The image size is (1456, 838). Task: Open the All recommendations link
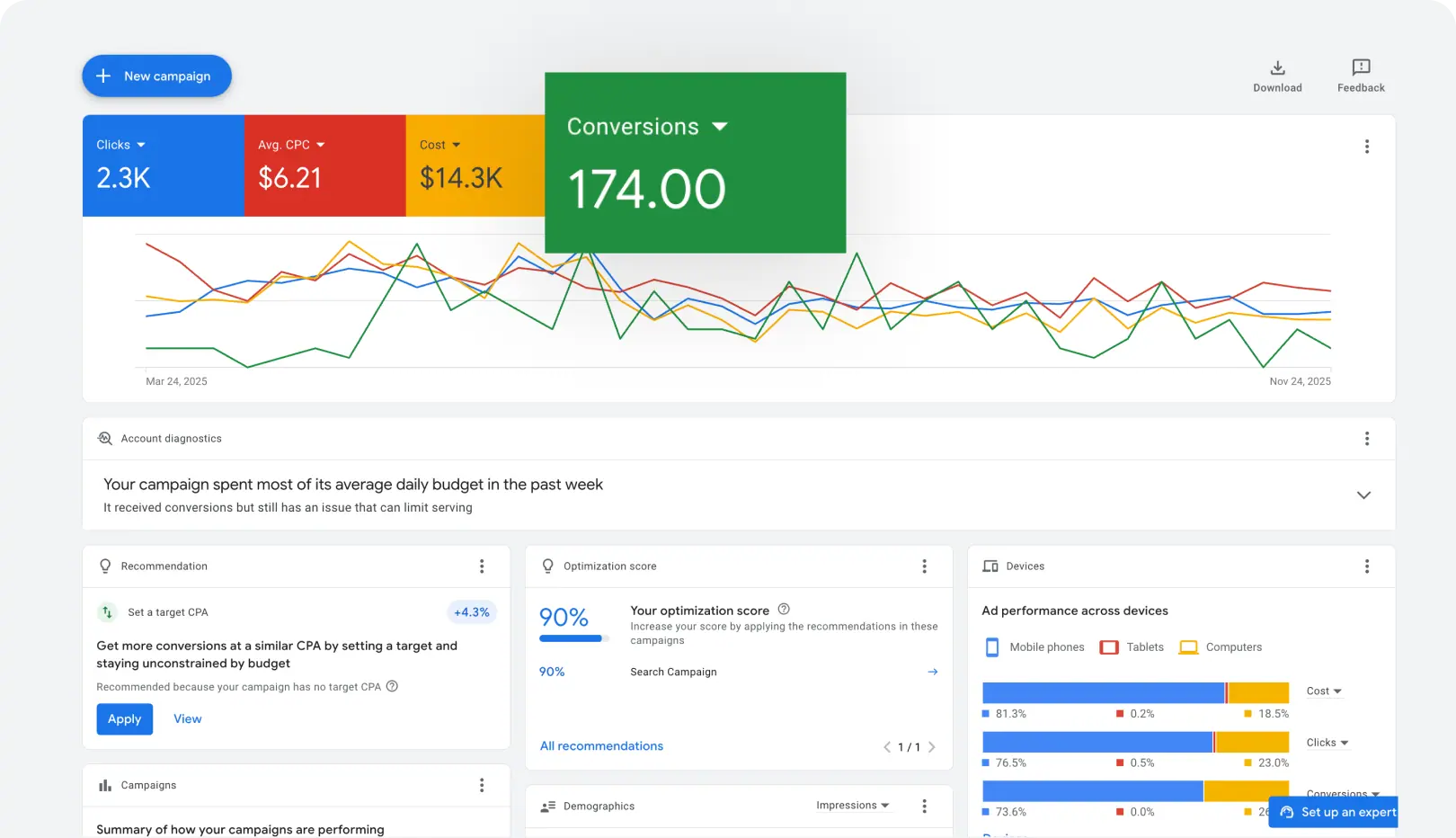coord(601,746)
